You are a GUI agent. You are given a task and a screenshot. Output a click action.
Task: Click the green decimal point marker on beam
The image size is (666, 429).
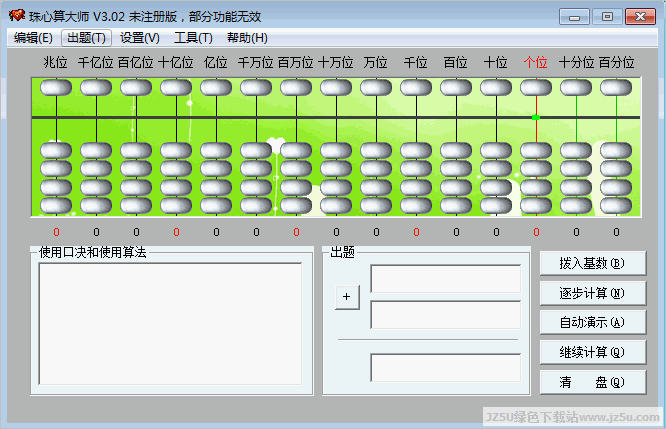click(536, 117)
